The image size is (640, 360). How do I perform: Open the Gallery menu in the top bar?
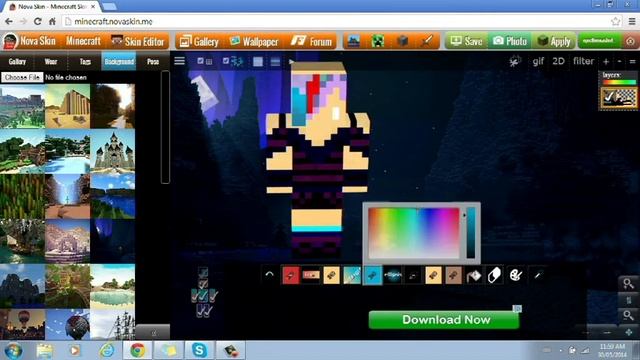pyautogui.click(x=199, y=41)
